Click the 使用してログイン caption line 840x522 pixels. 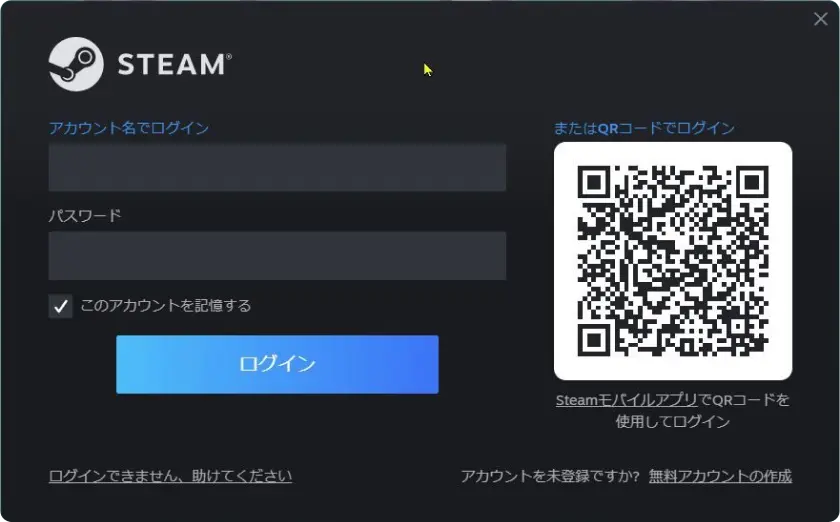point(673,422)
